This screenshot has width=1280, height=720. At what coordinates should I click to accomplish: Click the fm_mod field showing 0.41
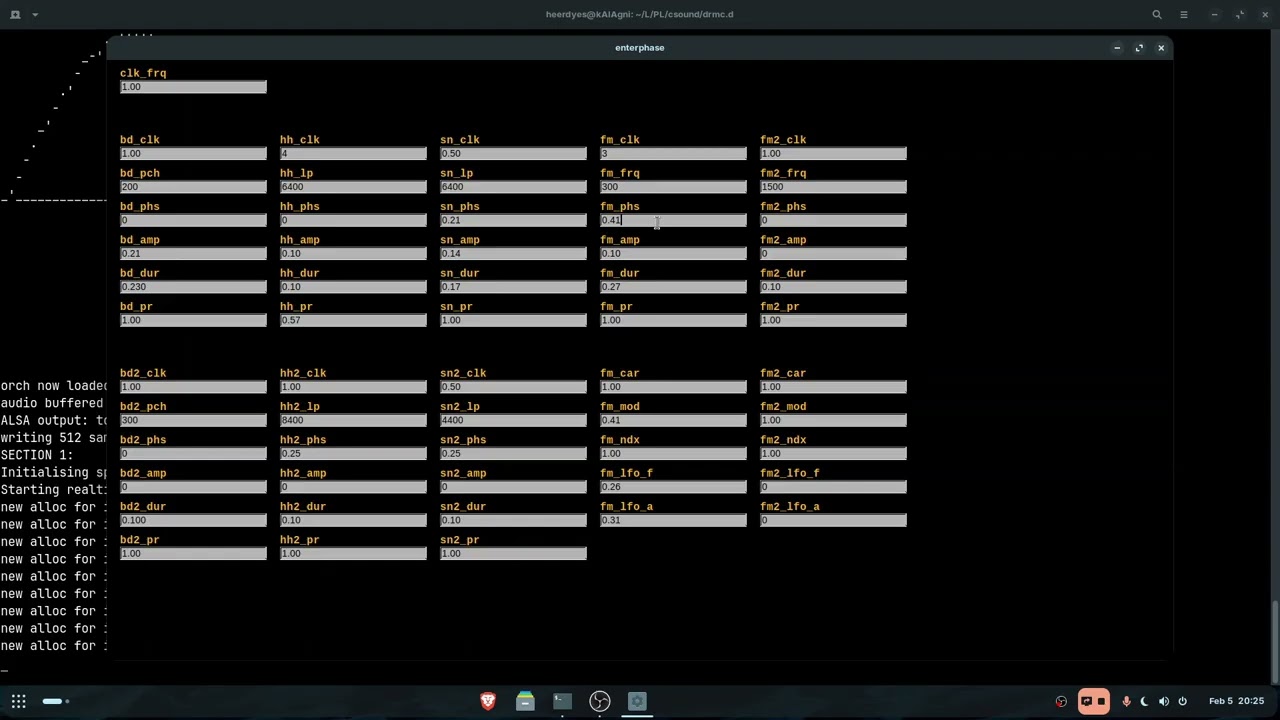(673, 420)
